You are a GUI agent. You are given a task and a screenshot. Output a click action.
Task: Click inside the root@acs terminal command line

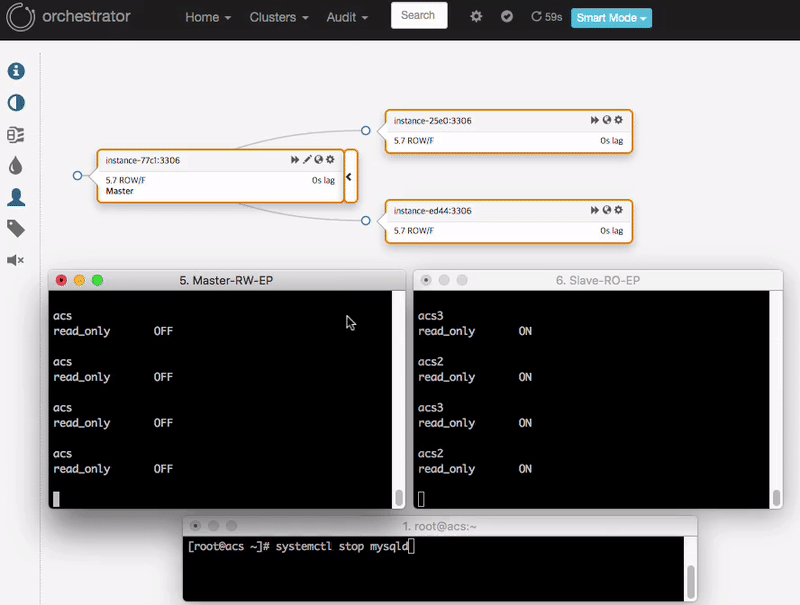pos(400,545)
